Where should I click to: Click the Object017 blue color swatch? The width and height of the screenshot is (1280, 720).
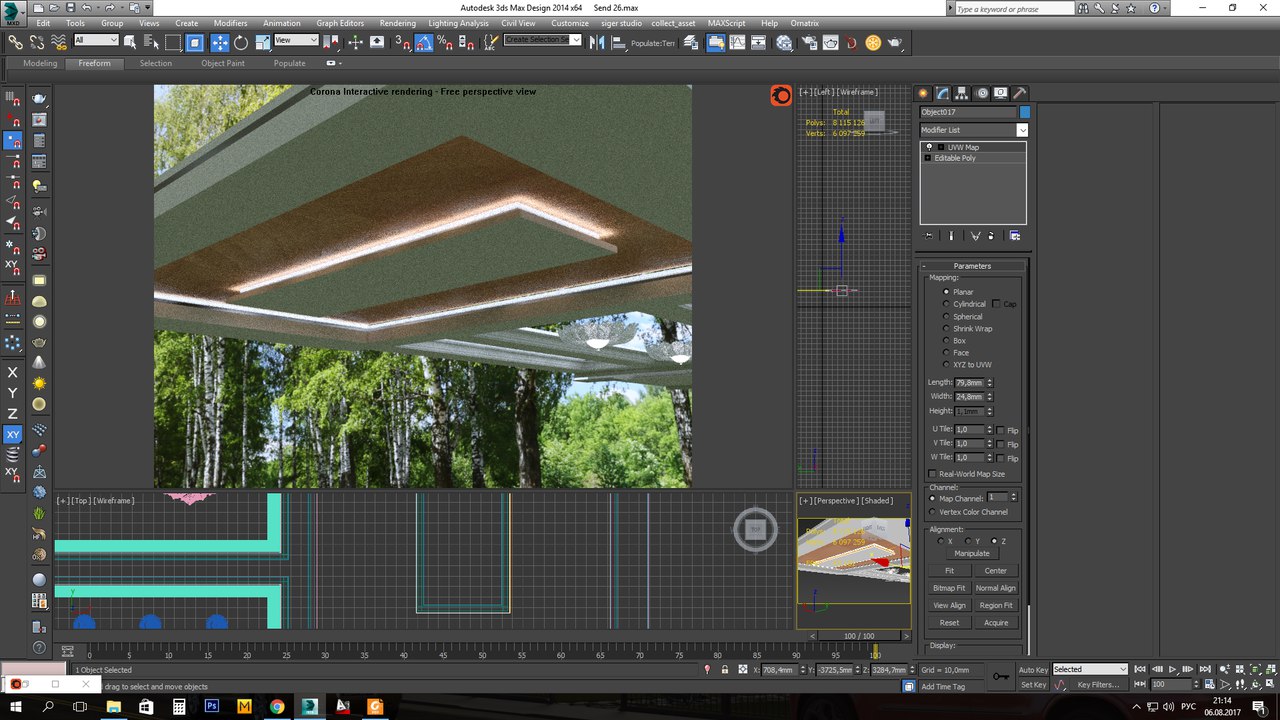pyautogui.click(x=1024, y=112)
